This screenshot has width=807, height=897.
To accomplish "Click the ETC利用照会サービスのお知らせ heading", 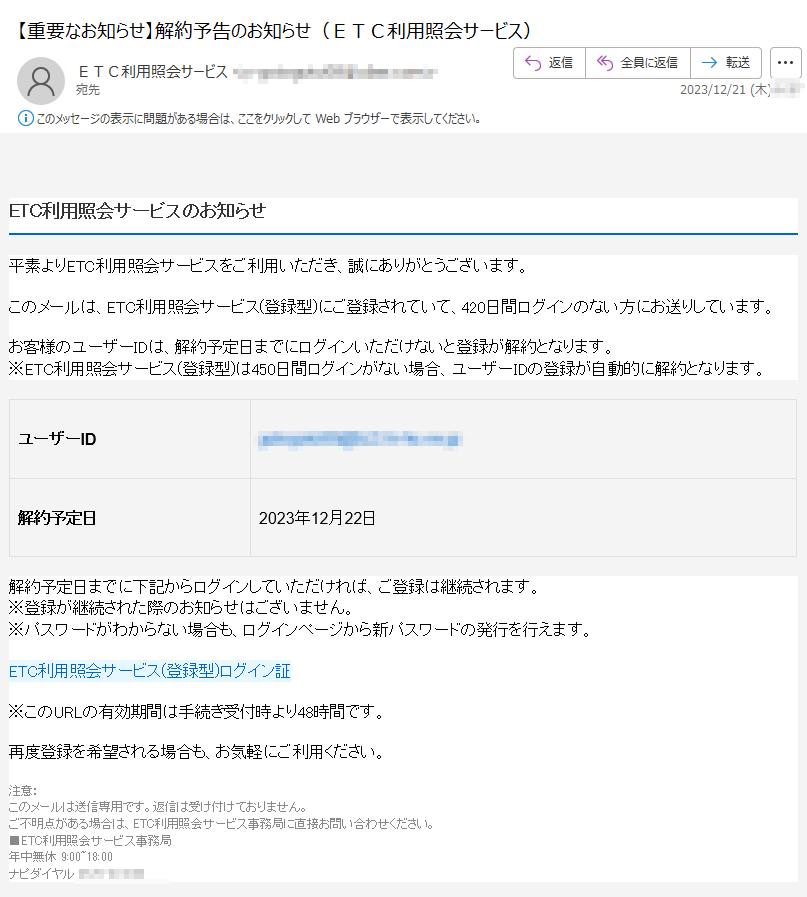I will pos(137,211).
